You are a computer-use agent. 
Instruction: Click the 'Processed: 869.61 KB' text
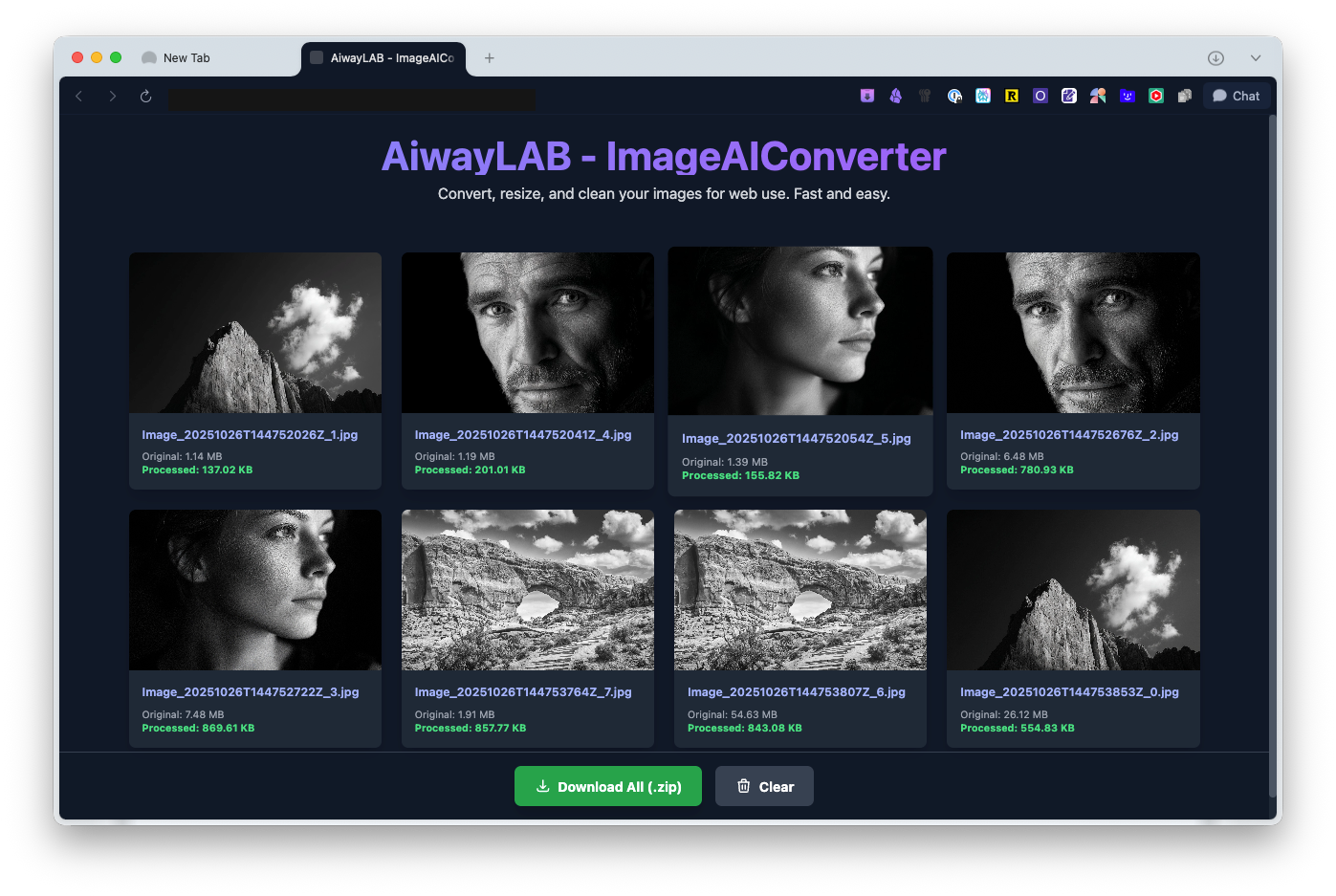(198, 729)
